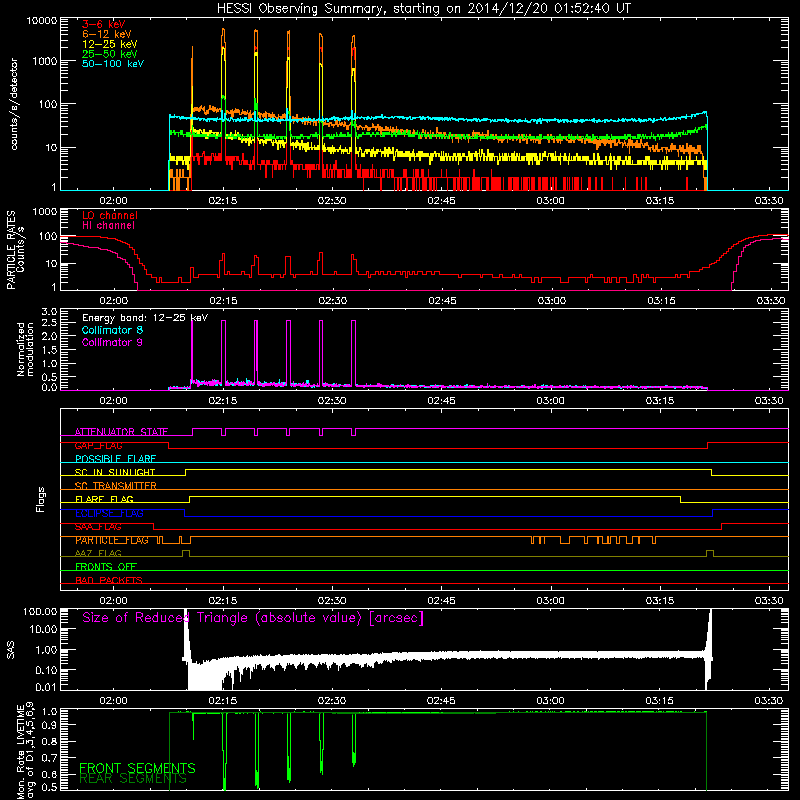Viewport: 800px width, 800px height.
Task: Click the HESSI Observing Summary plot title
Action: (x=424, y=8)
